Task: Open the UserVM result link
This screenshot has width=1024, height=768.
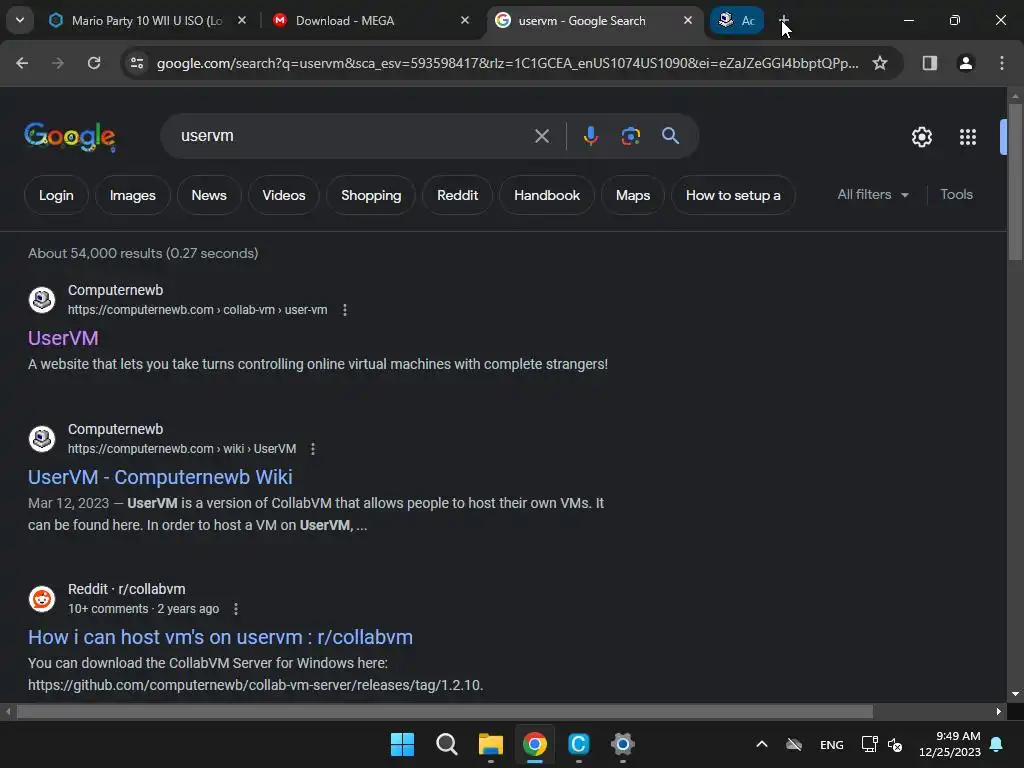Action: 63,338
